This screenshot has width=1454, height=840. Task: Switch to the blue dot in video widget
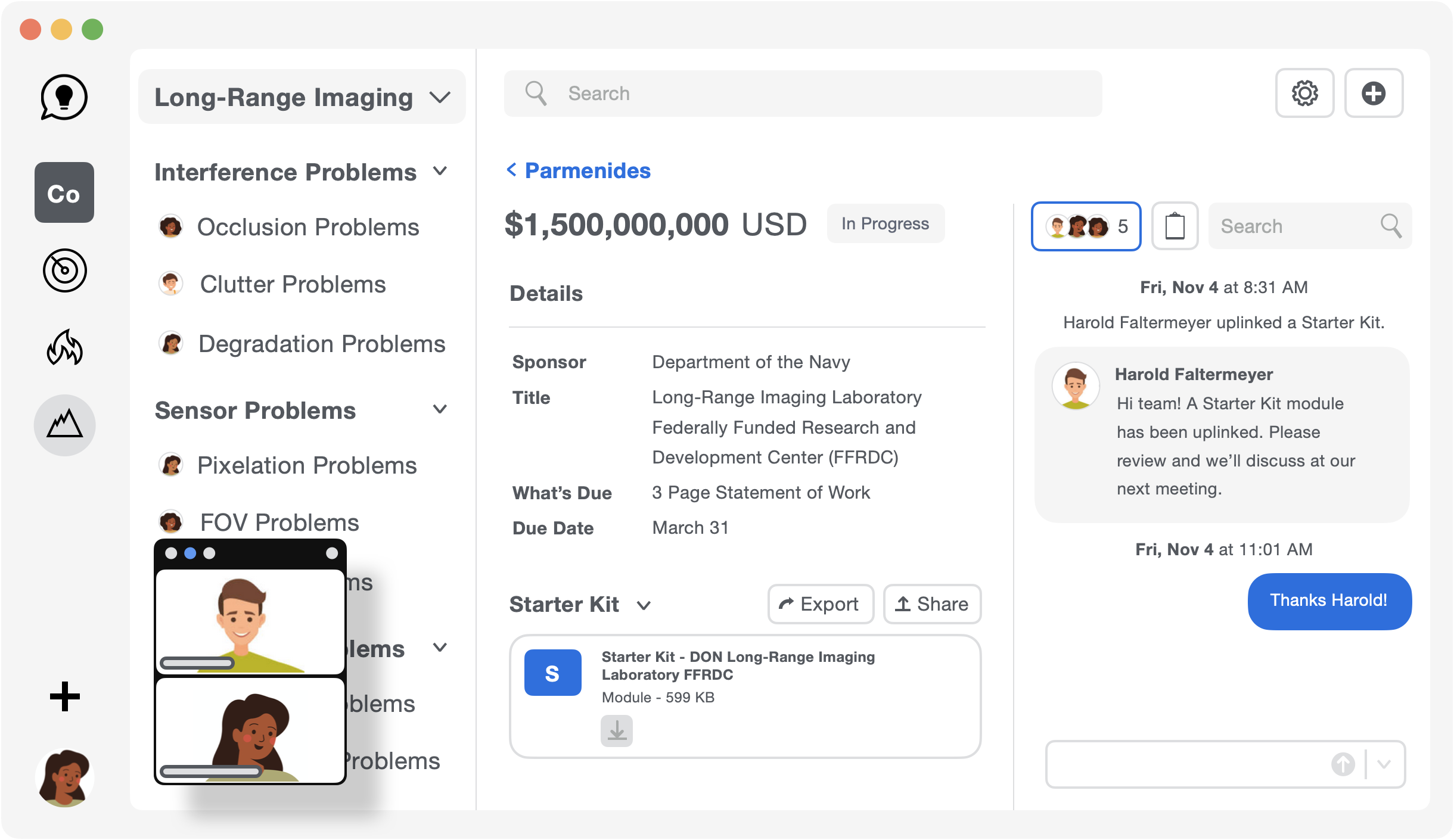pos(190,553)
